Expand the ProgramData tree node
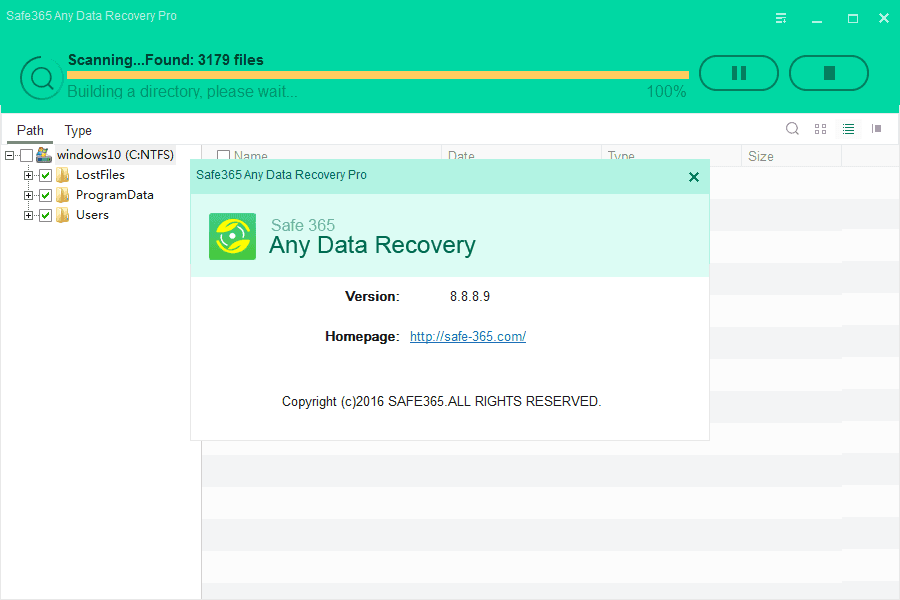 pos(29,195)
